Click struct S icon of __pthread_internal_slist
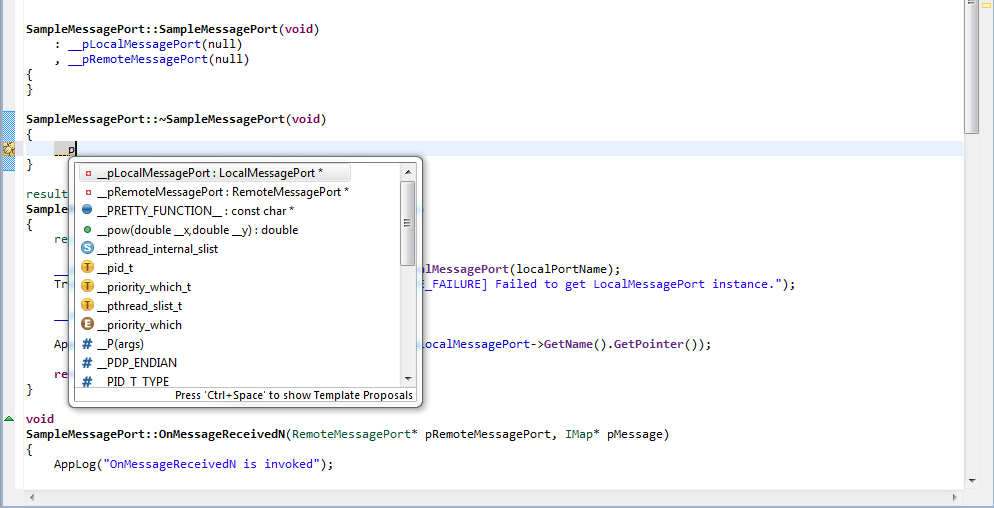 (87, 248)
